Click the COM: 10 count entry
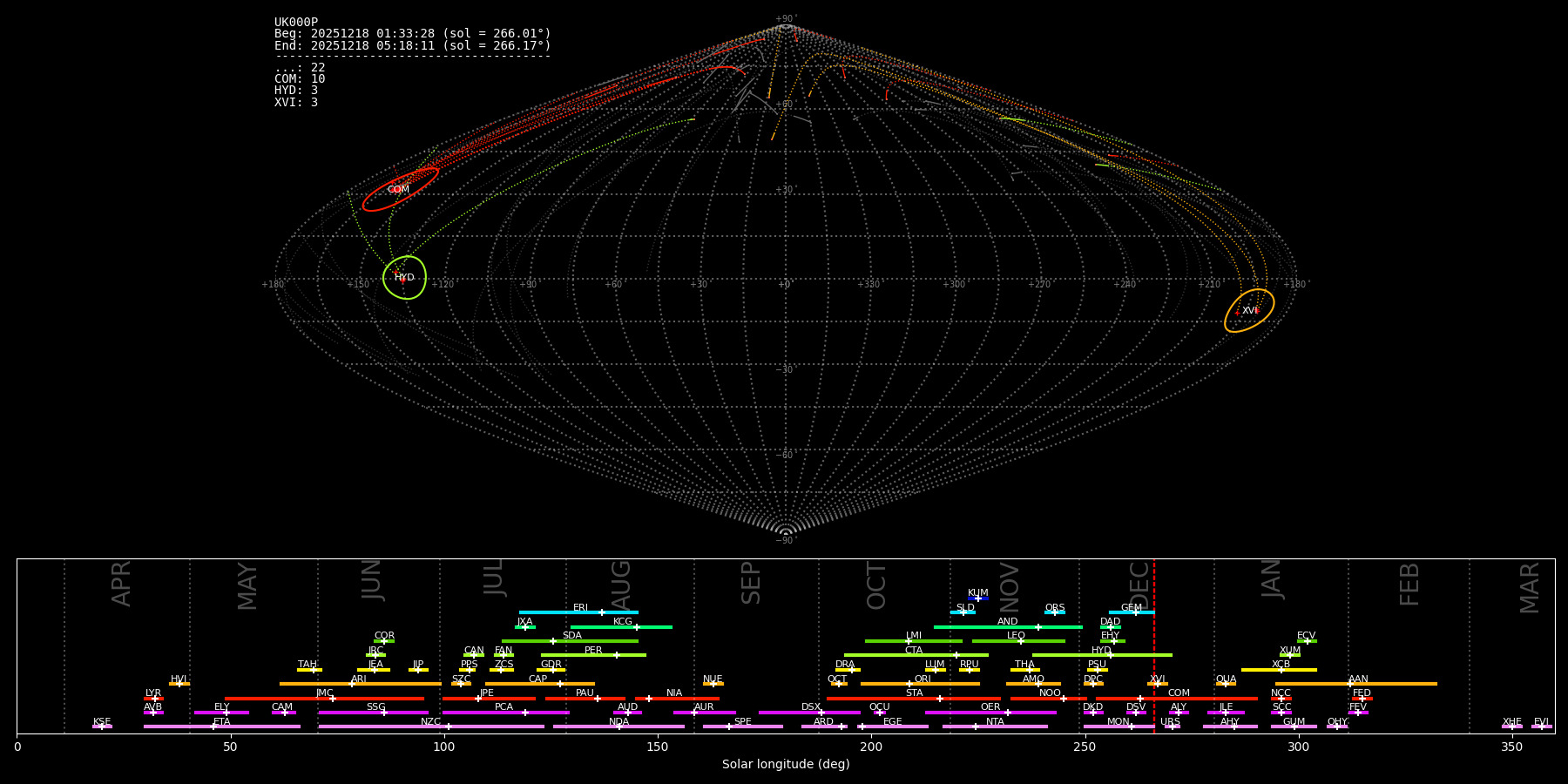 point(300,79)
